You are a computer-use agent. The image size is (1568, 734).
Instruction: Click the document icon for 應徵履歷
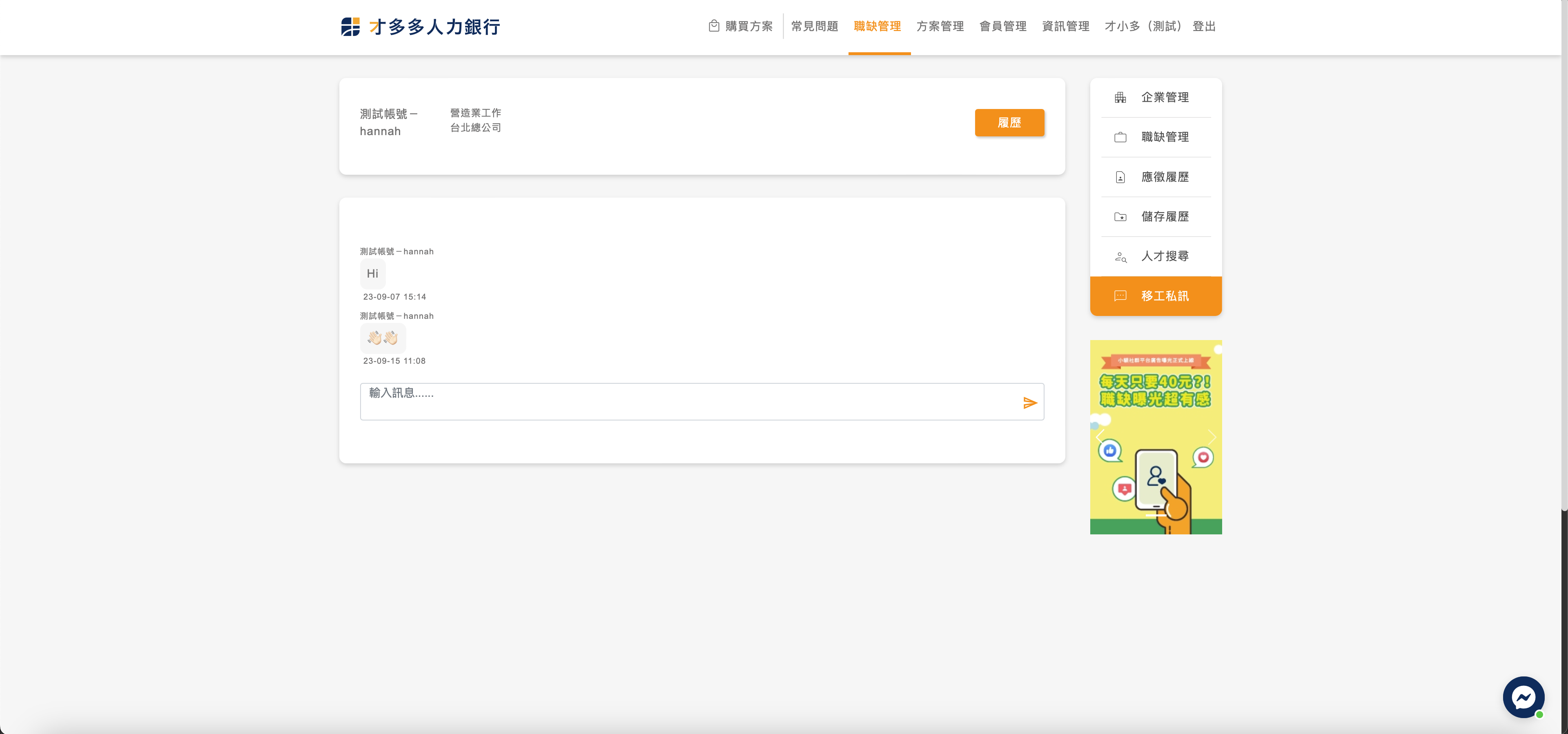1120,177
